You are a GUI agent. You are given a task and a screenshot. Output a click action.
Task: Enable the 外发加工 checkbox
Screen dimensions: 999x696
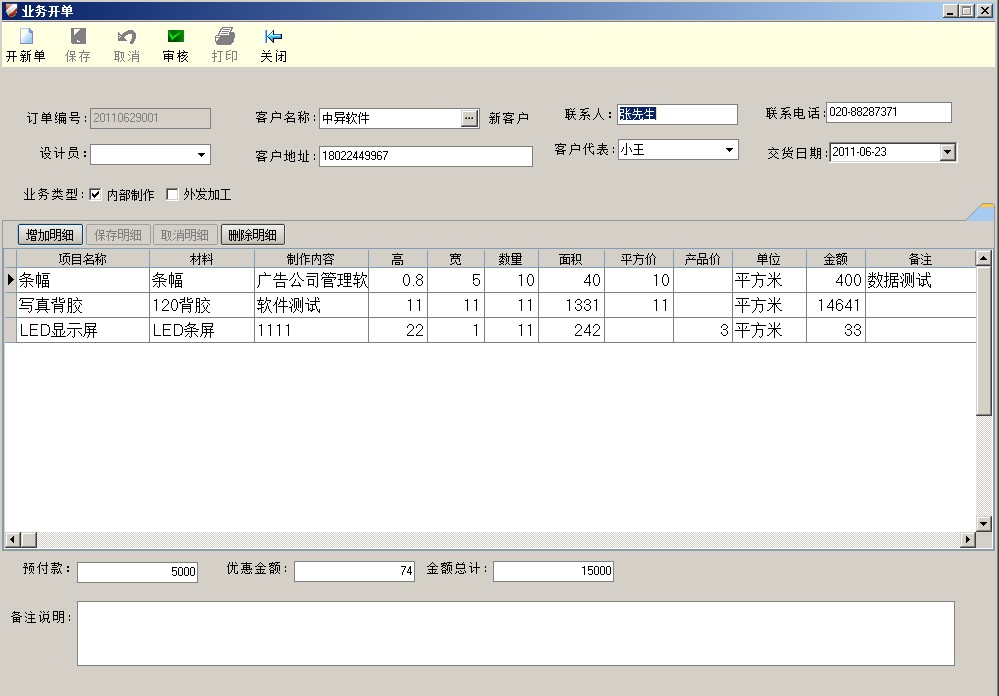(172, 195)
